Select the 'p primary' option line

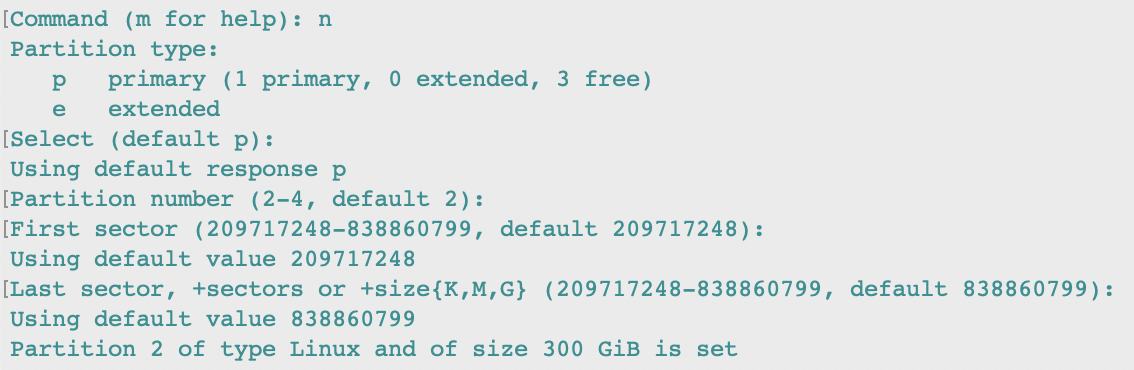[351, 79]
